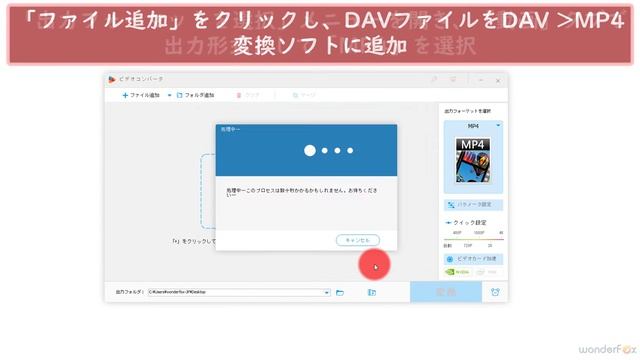Click the ファイル追加 (Add Files) button
The height and width of the screenshot is (360, 640).
[x=141, y=95]
